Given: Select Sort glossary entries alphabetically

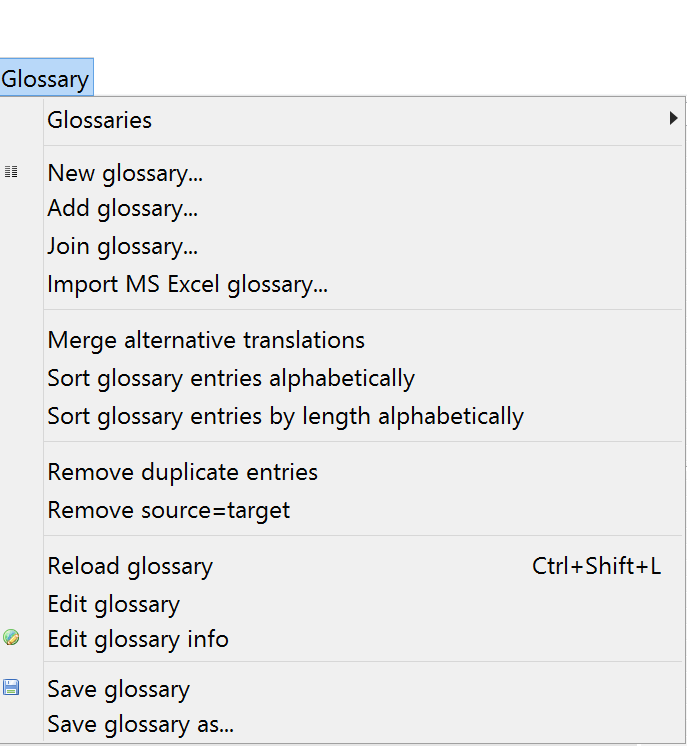Looking at the screenshot, I should click(x=231, y=378).
